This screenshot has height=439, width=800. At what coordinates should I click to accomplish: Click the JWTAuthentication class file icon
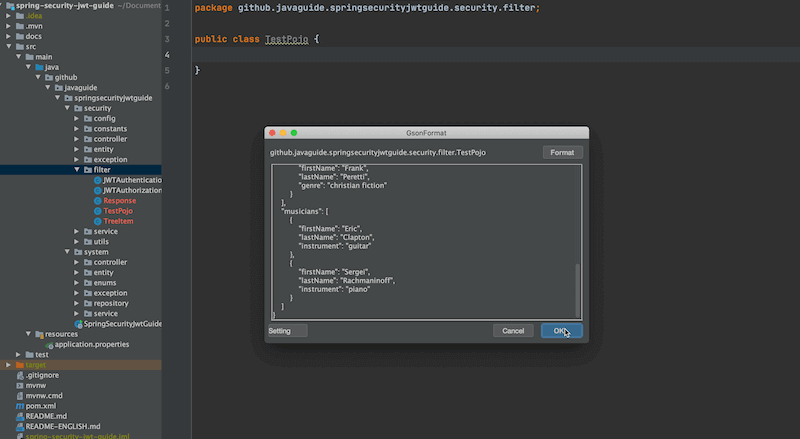(97, 180)
